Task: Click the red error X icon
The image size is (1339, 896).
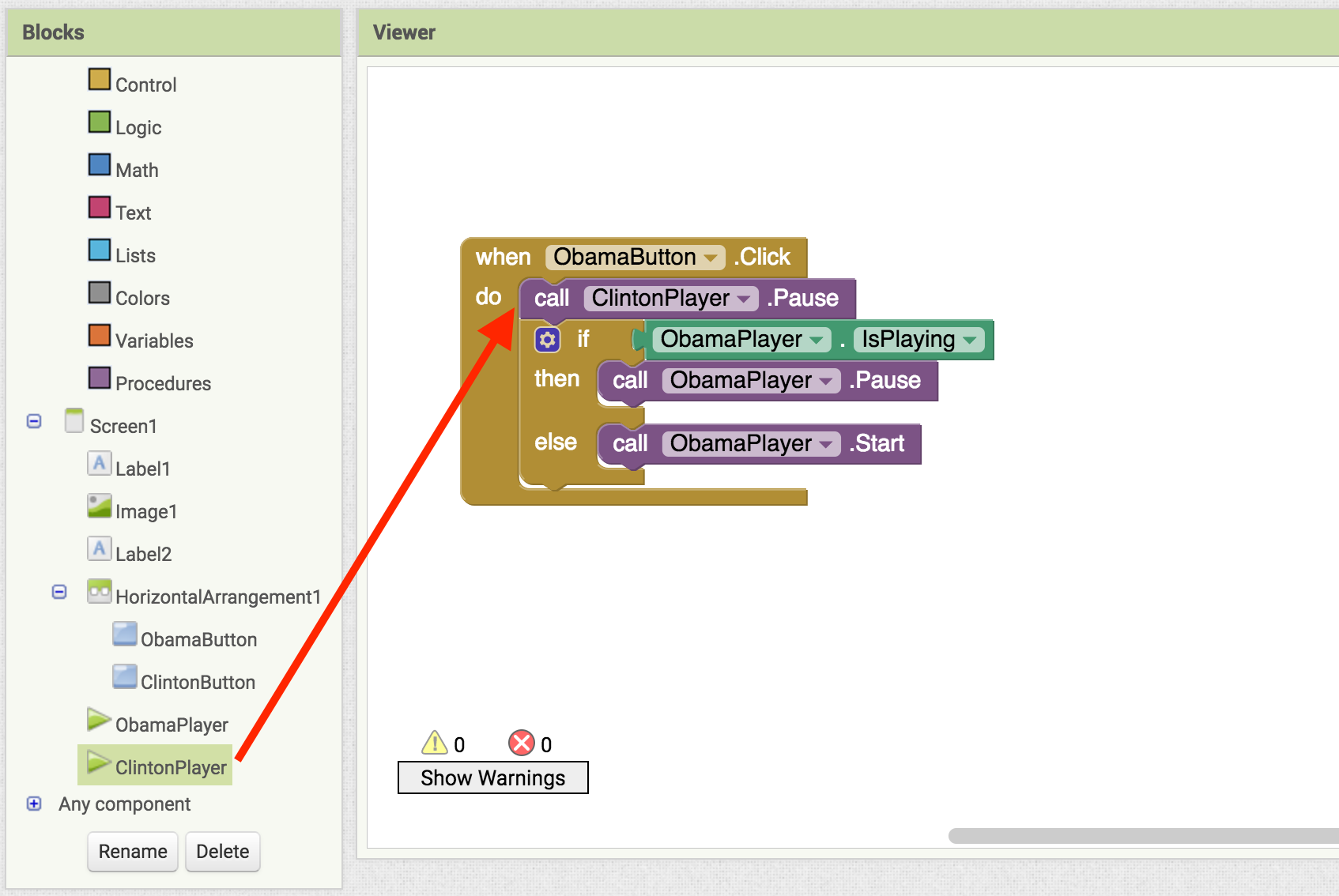Action: (522, 743)
